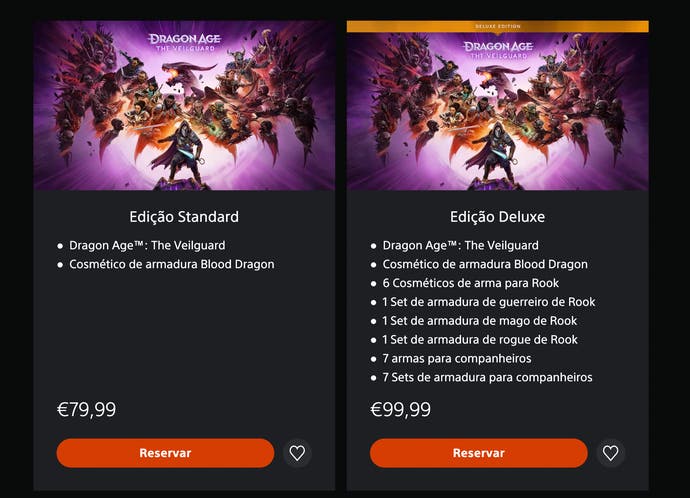Open the Standard edition cover artwork
Image resolution: width=690 pixels, height=498 pixels.
pyautogui.click(x=184, y=105)
